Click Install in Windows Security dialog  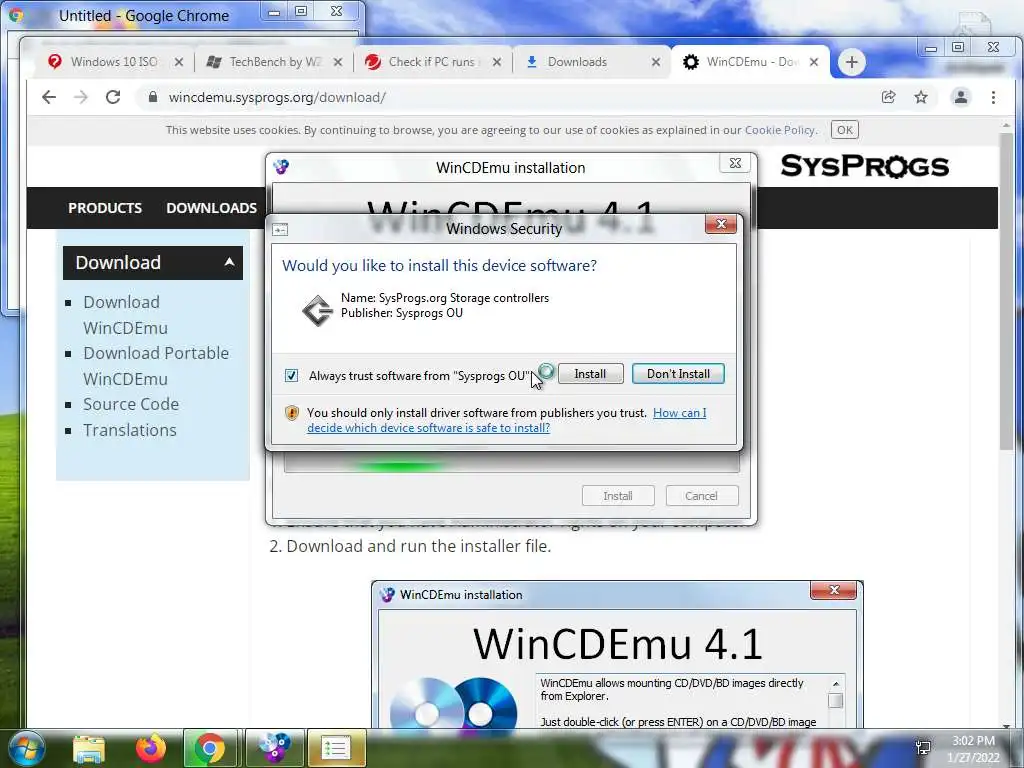point(590,374)
